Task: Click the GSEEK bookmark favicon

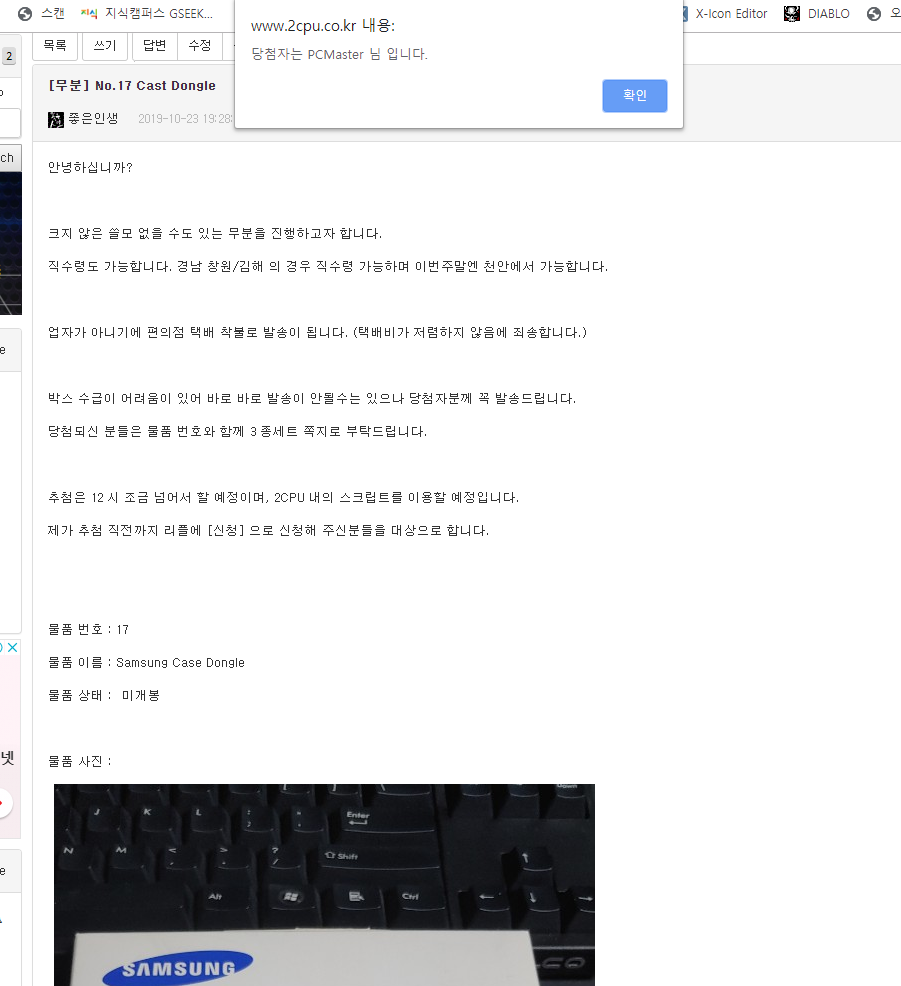Action: coord(89,13)
